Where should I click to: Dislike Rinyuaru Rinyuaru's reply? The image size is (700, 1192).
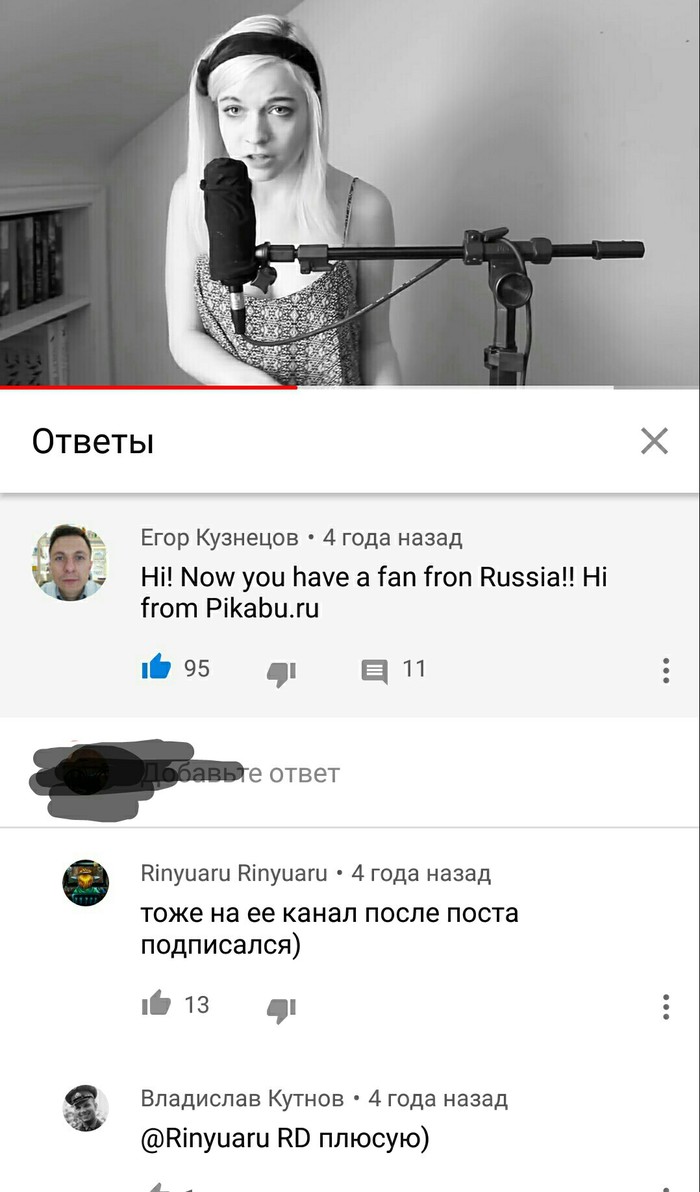281,1008
